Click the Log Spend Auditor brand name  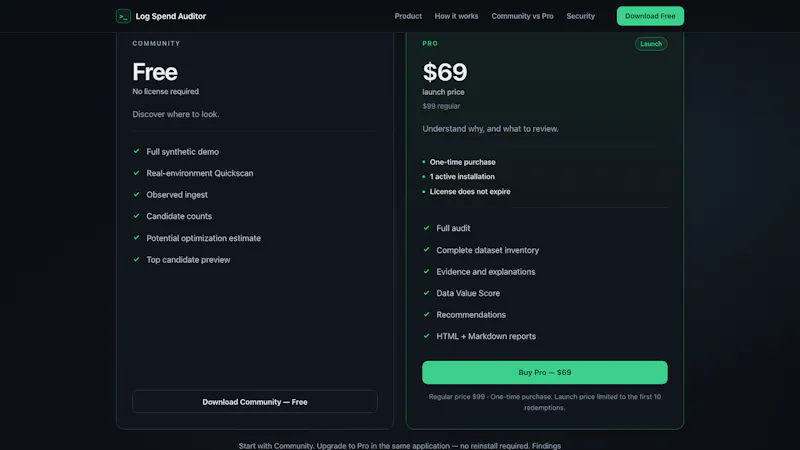[x=171, y=16]
